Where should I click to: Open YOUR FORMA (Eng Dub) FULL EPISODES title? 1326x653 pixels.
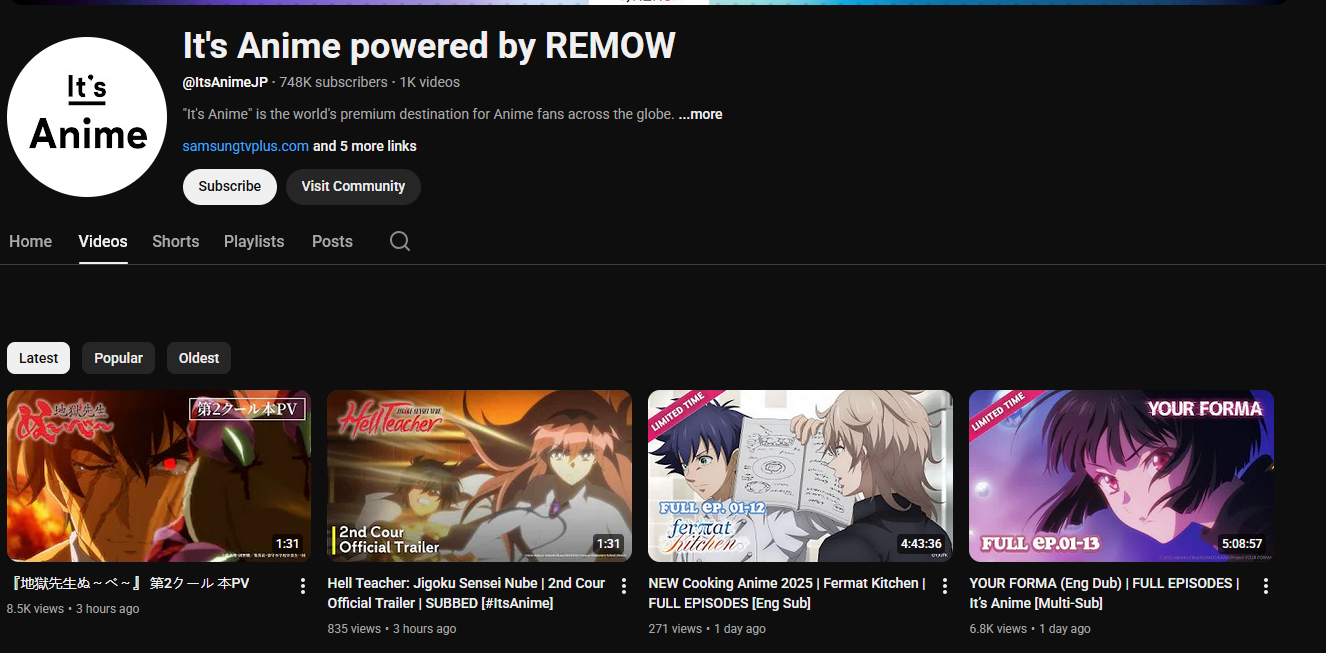[x=1104, y=593]
